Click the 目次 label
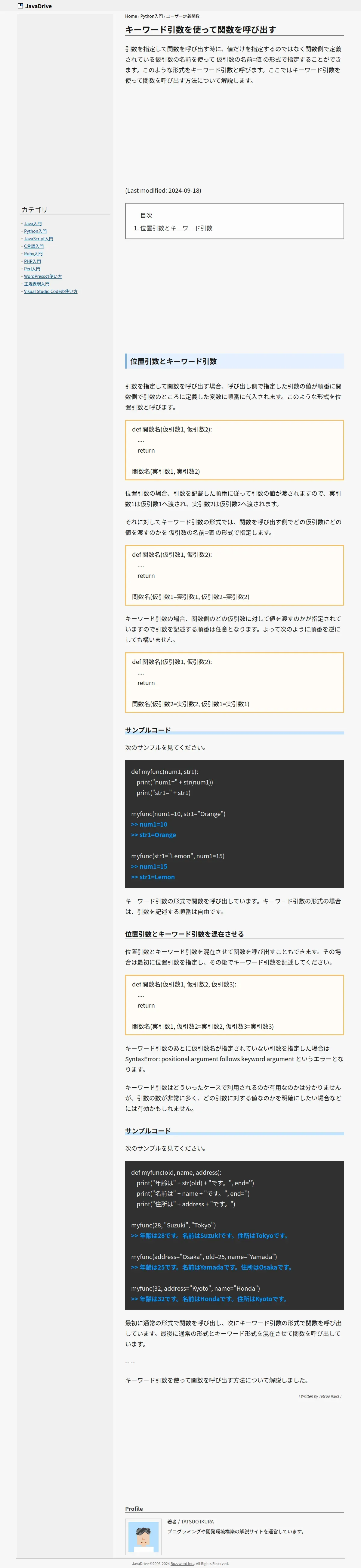This screenshot has width=361, height=1568. pyautogui.click(x=147, y=216)
